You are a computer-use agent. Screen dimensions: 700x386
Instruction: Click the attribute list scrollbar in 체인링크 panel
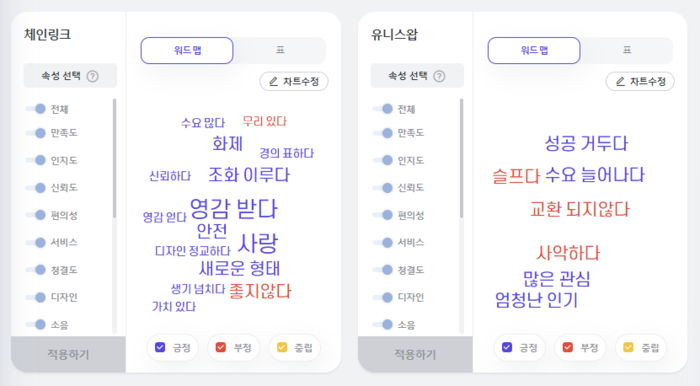(115, 158)
